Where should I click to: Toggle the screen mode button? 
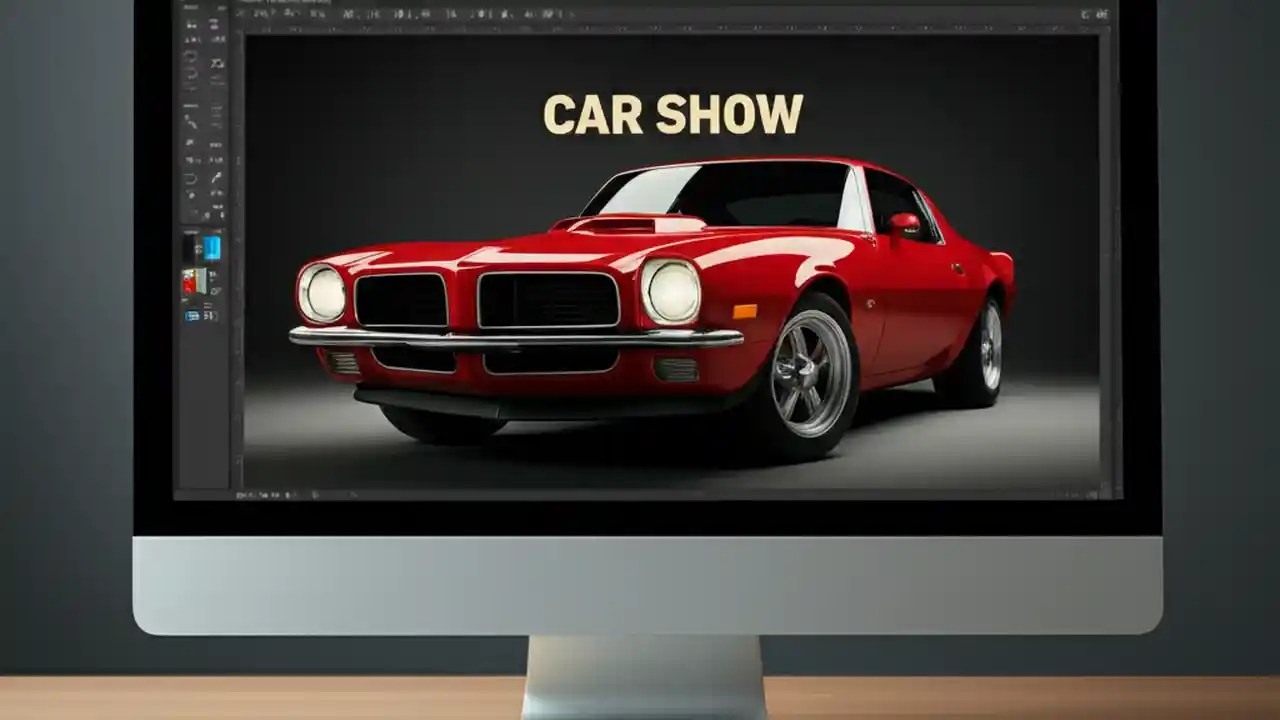click(x=212, y=315)
